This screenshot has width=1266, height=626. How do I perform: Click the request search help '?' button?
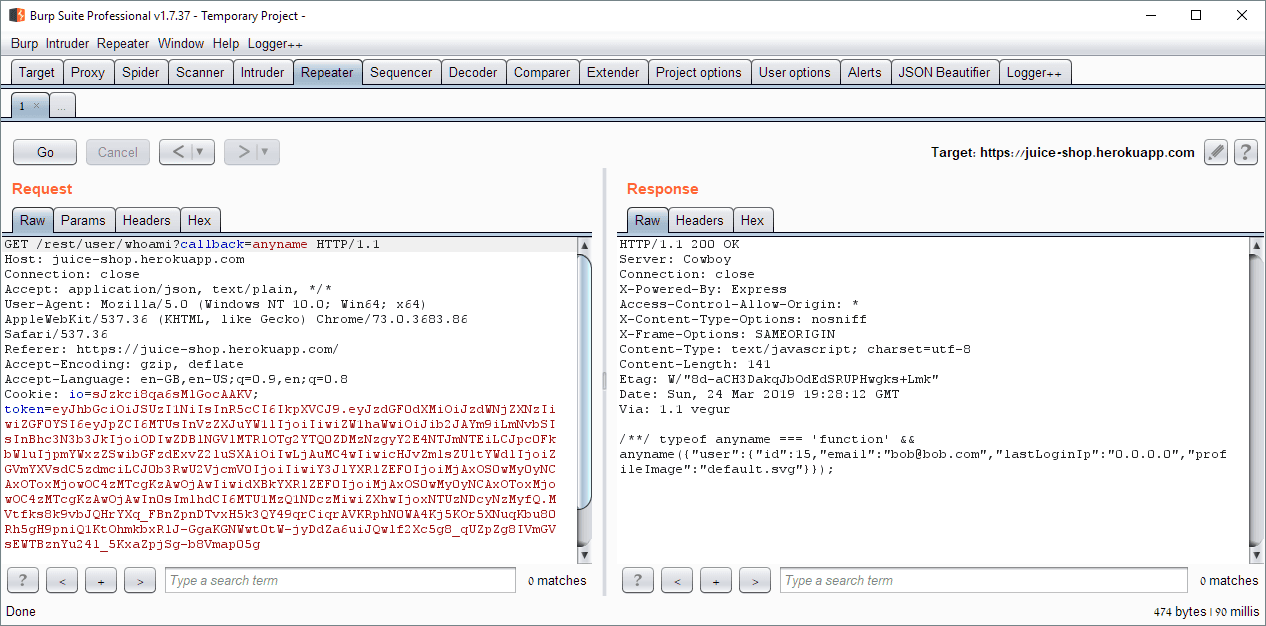[x=22, y=580]
